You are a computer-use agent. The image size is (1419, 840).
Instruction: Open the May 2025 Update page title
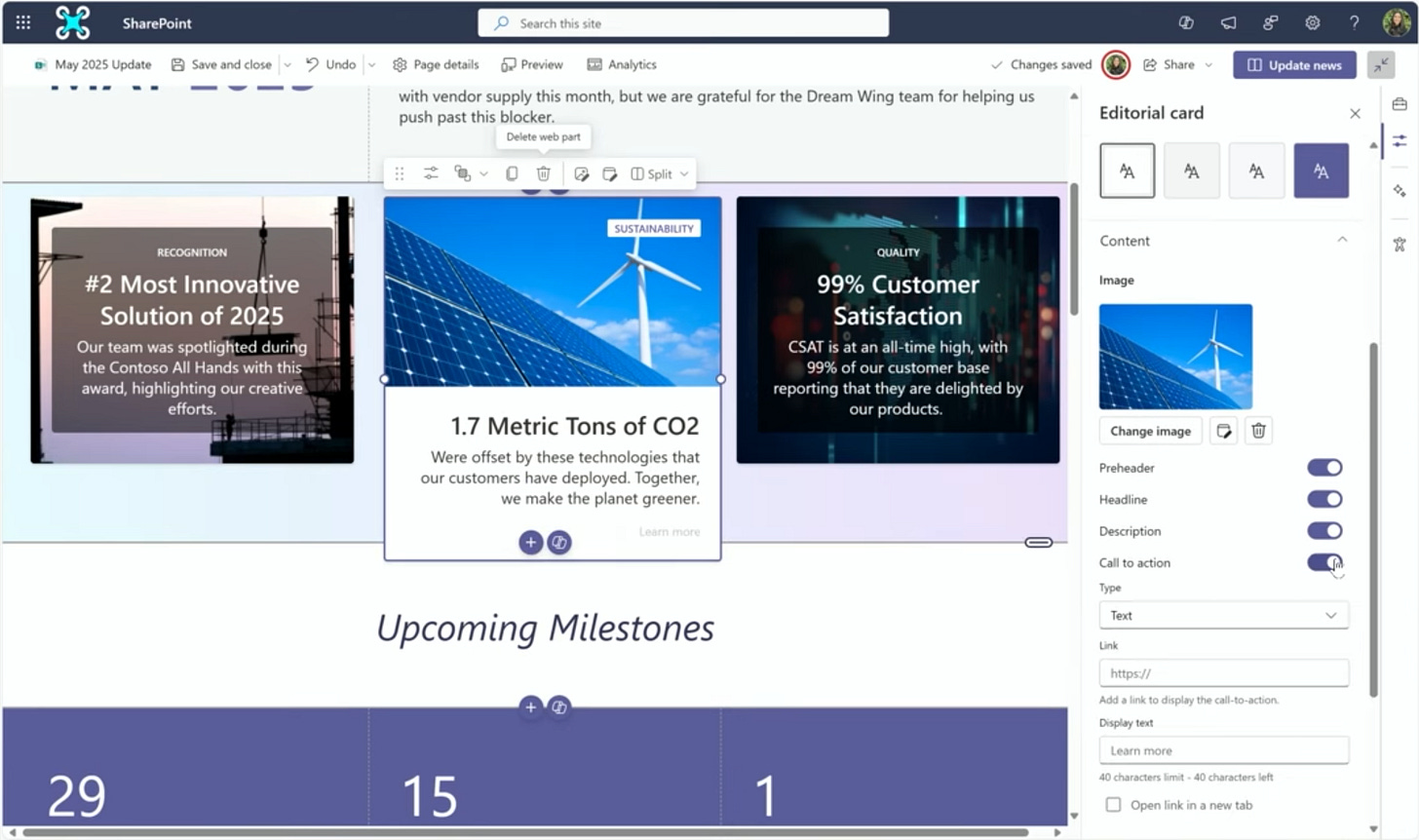point(93,64)
